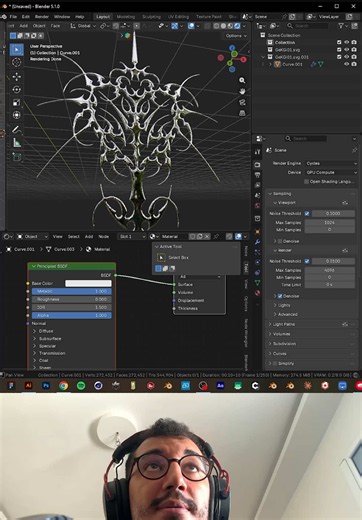
Task: Collapse the Sampling panel
Action: [270, 194]
